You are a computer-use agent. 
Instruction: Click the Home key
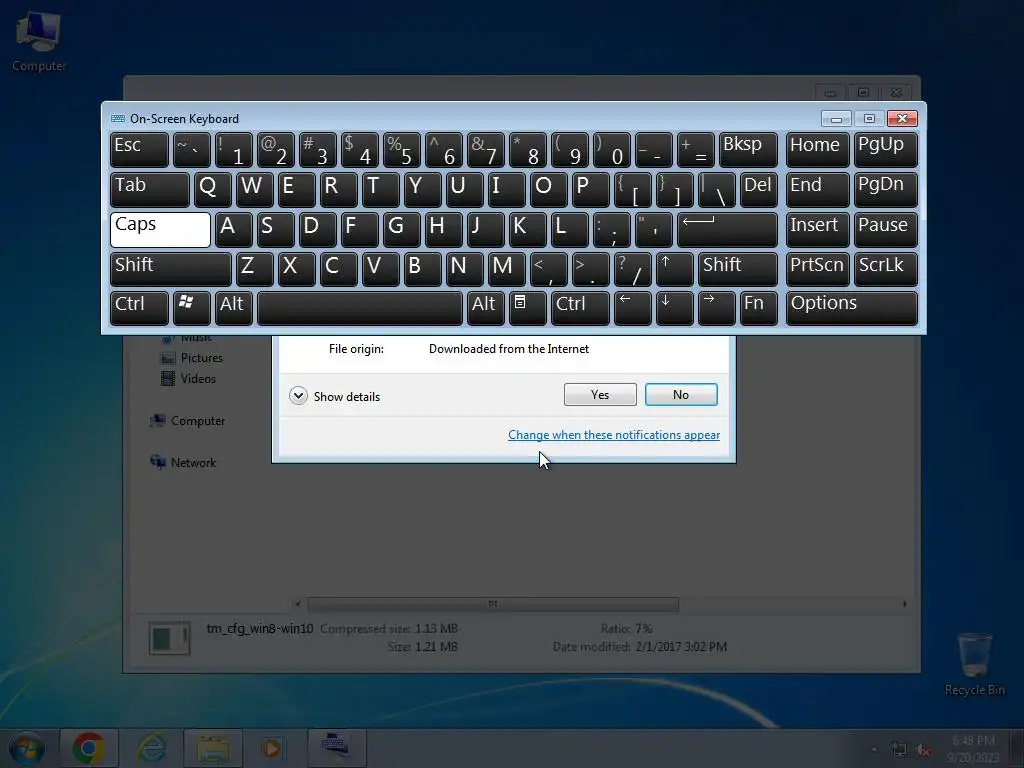point(818,150)
